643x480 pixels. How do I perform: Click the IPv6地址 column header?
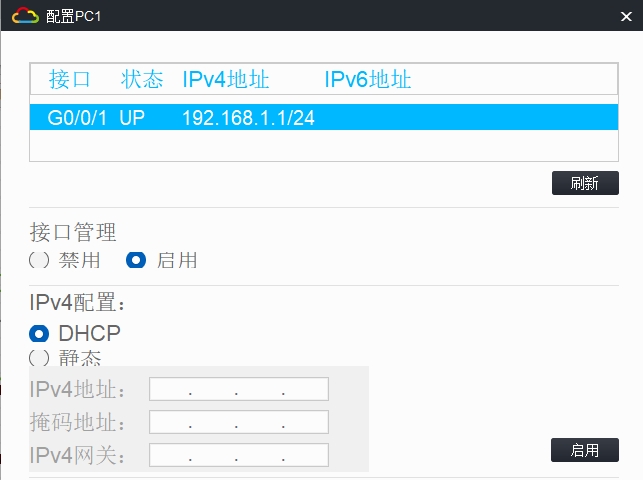click(368, 79)
